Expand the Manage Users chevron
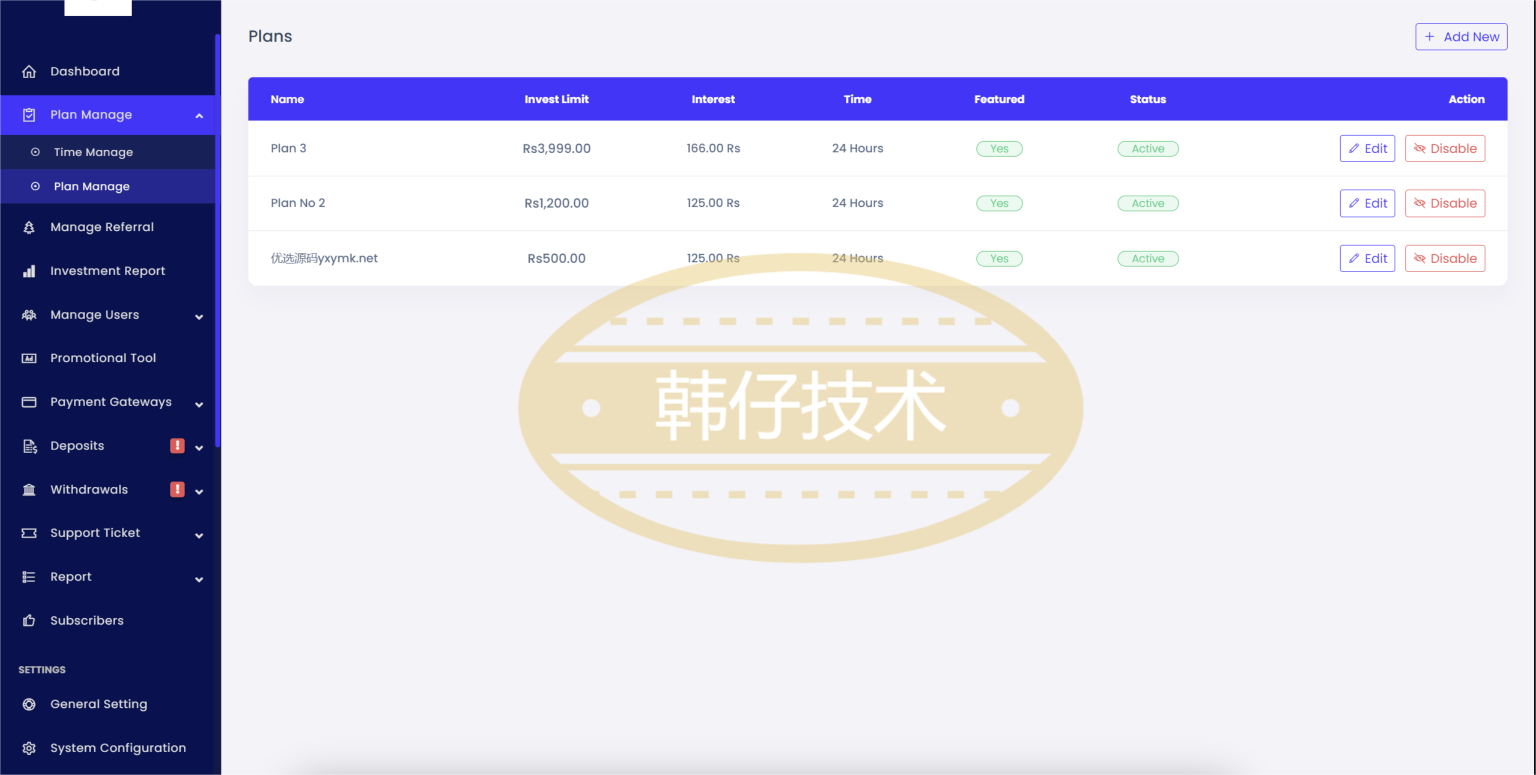The width and height of the screenshot is (1536, 775). click(x=199, y=317)
